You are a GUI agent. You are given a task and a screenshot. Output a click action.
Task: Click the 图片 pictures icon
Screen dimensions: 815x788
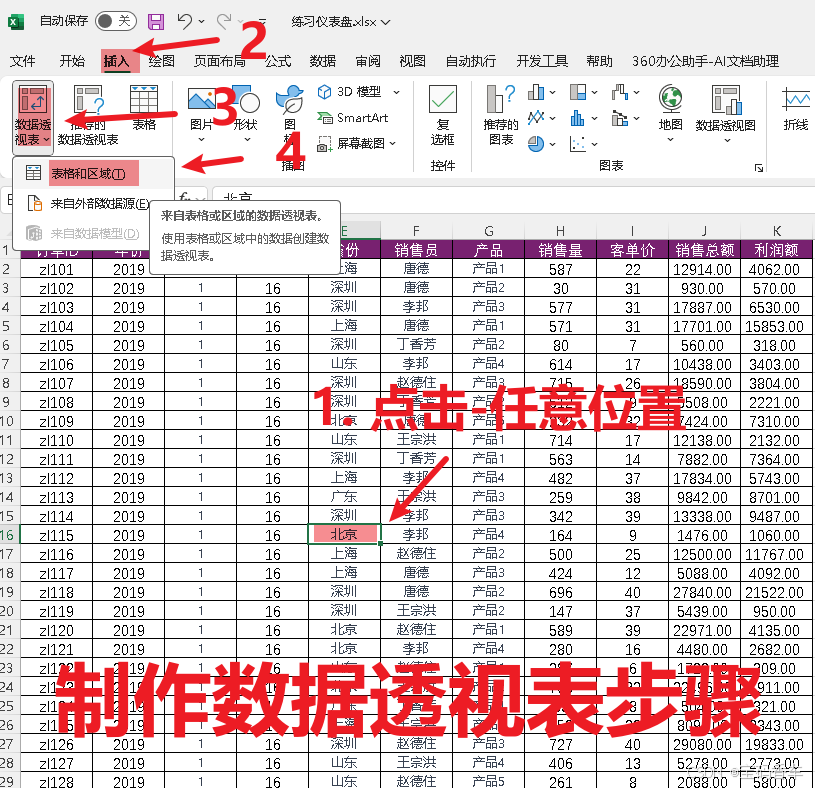(201, 99)
